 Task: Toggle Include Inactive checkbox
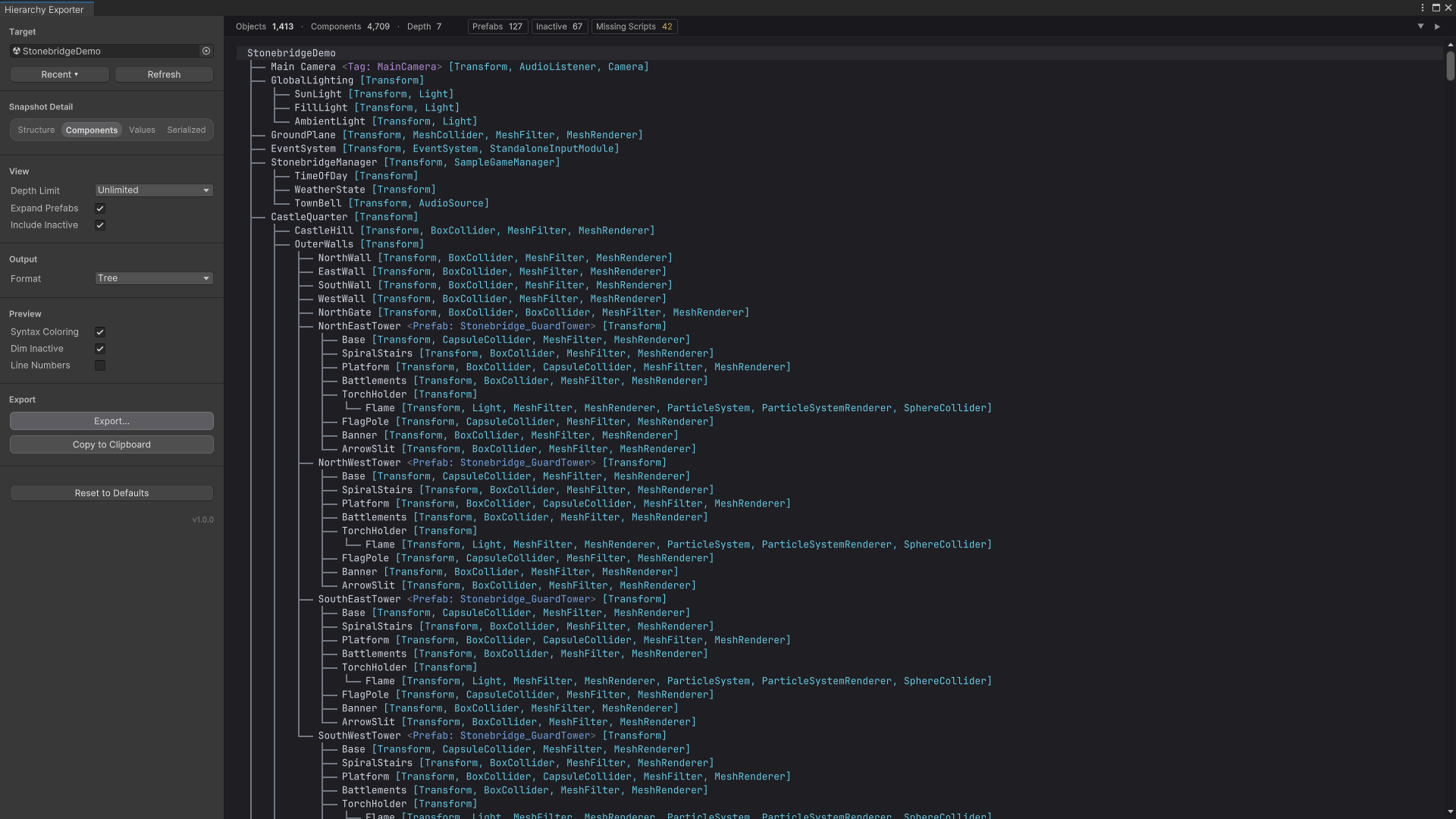(x=100, y=225)
